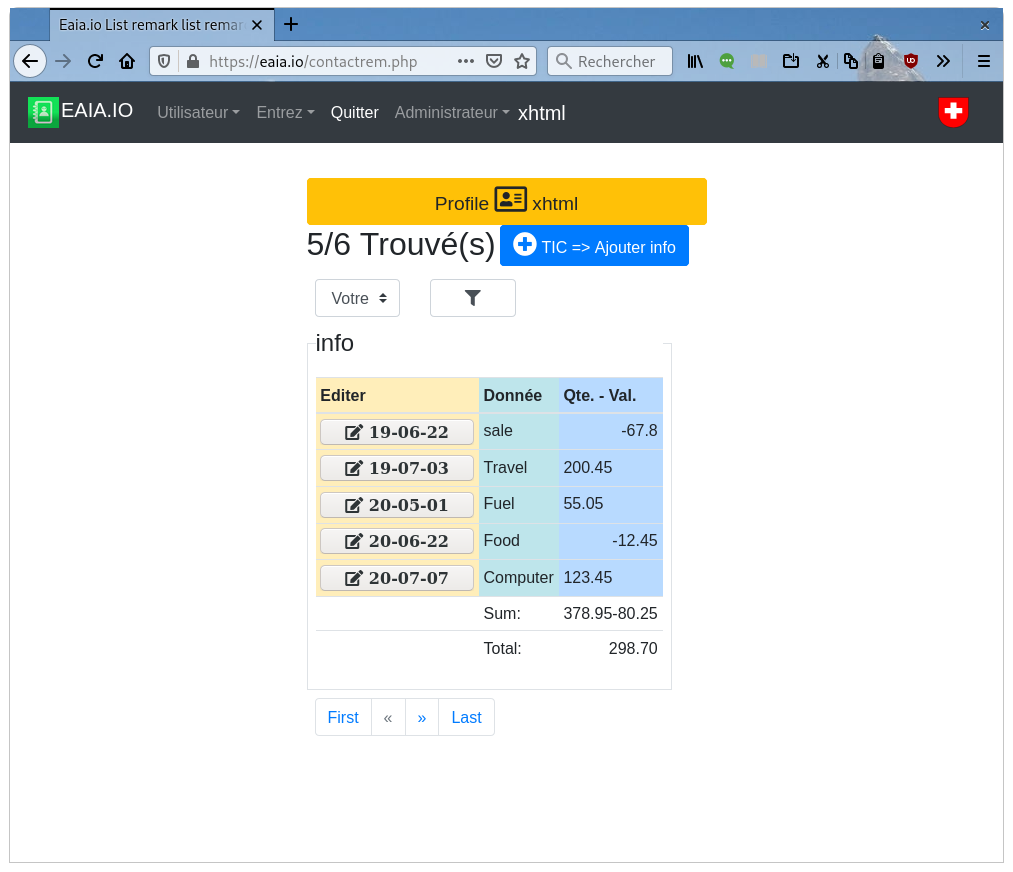This screenshot has height=872, width=1013.
Task: Click the Swiss flag shield icon
Action: click(x=953, y=112)
